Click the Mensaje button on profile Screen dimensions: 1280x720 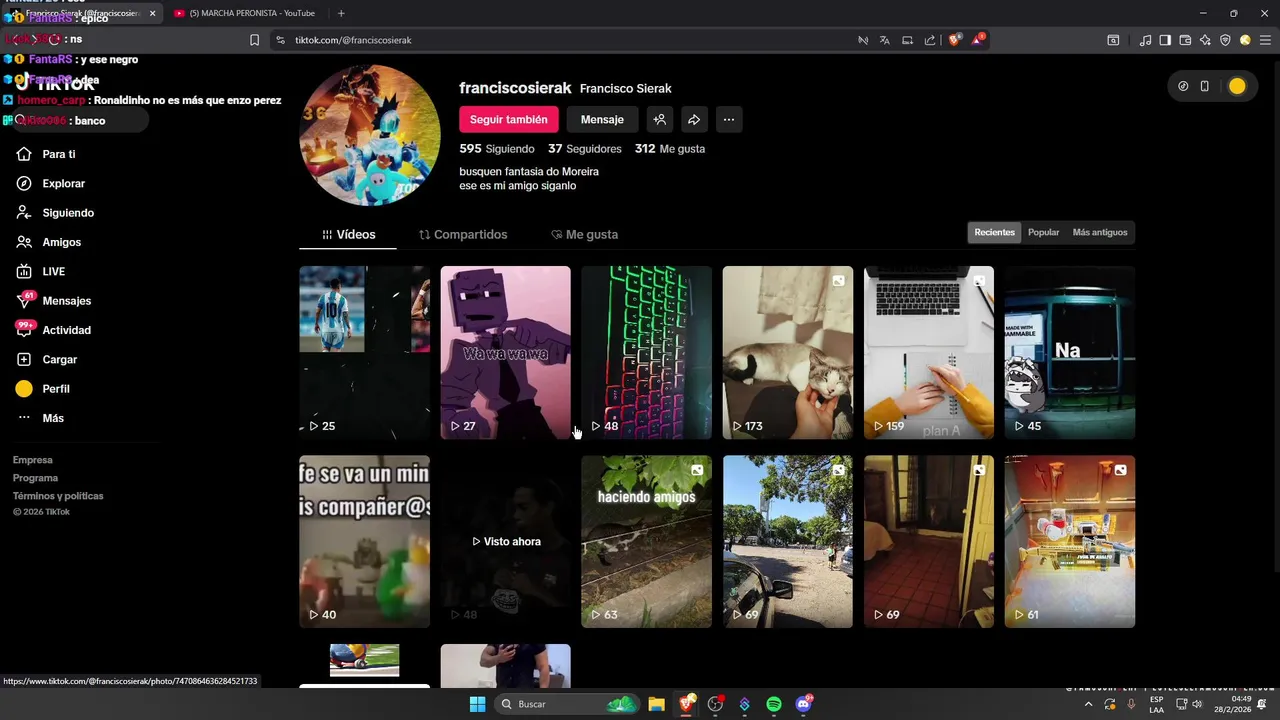pyautogui.click(x=602, y=119)
